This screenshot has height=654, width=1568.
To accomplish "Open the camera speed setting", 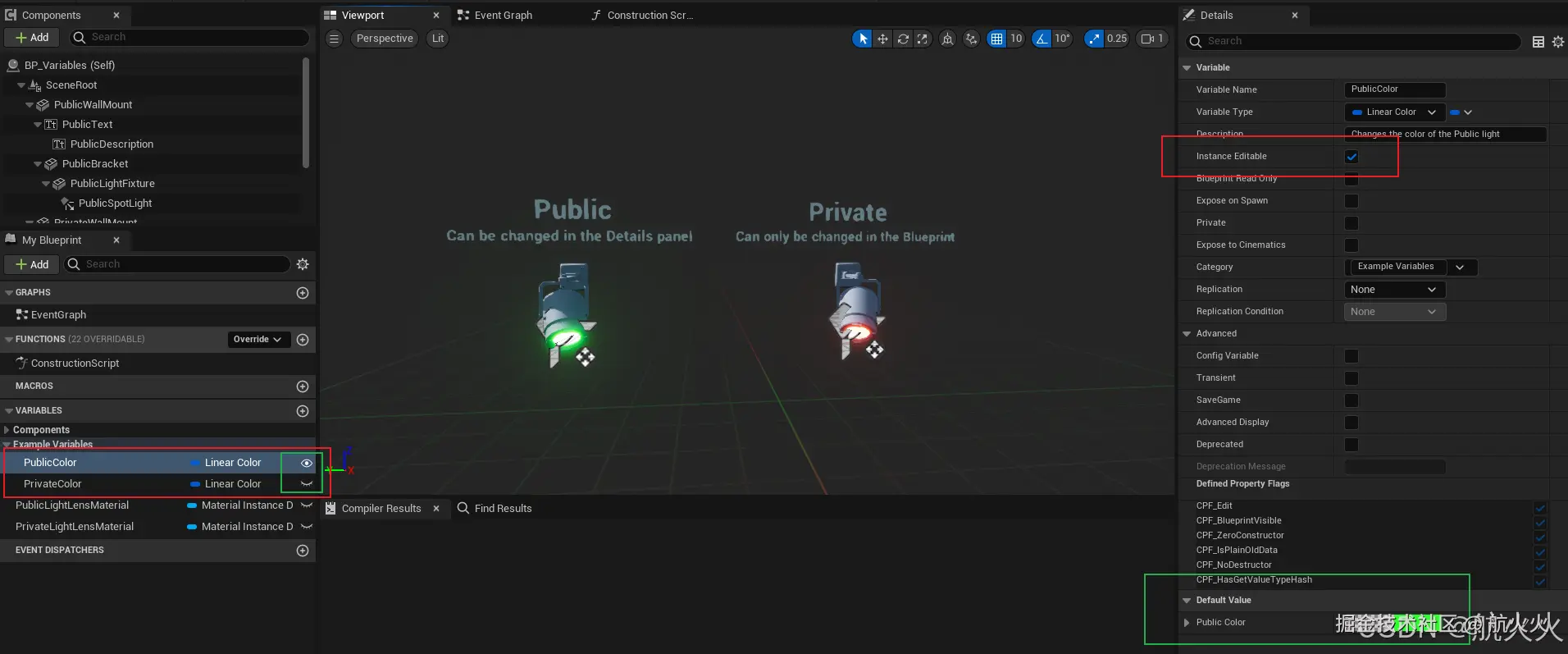I will click(x=1152, y=39).
